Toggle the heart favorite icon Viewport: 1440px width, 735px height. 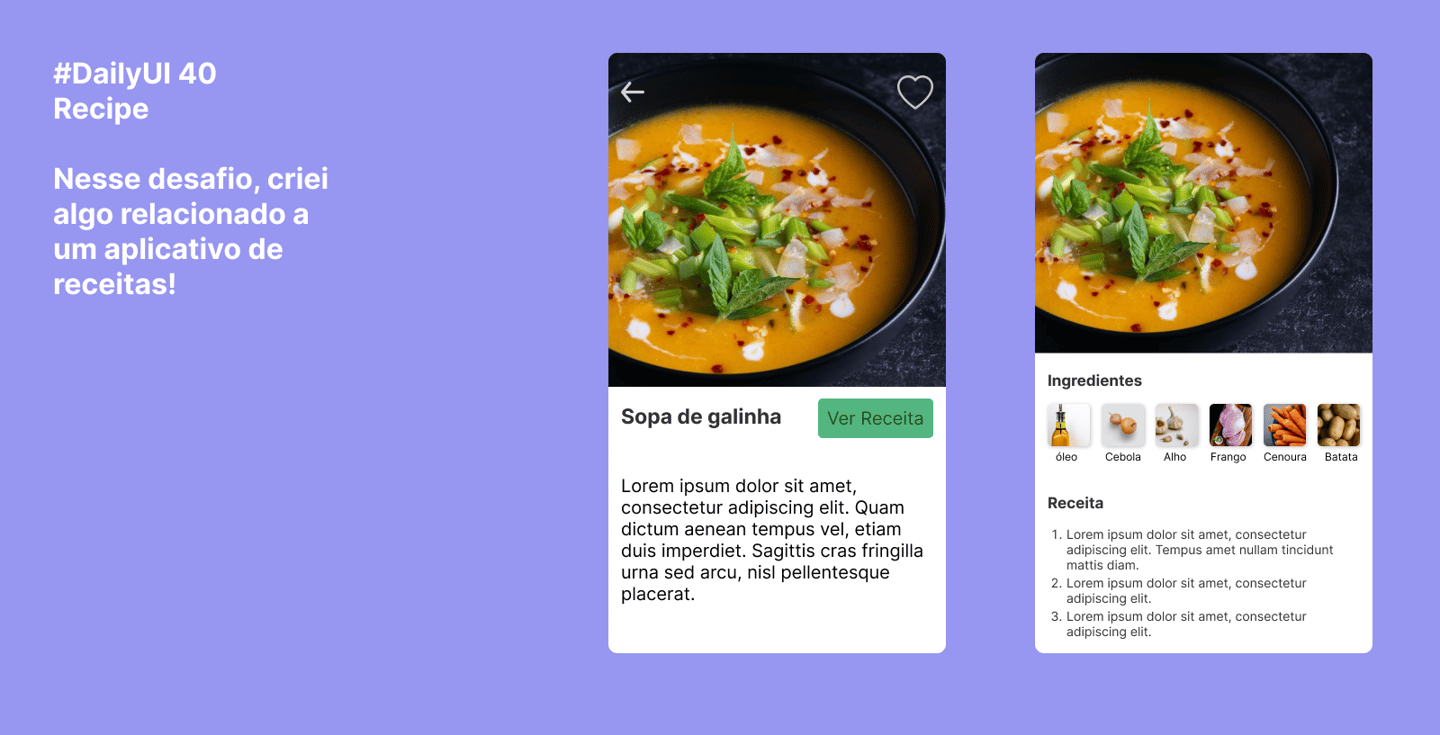point(915,92)
